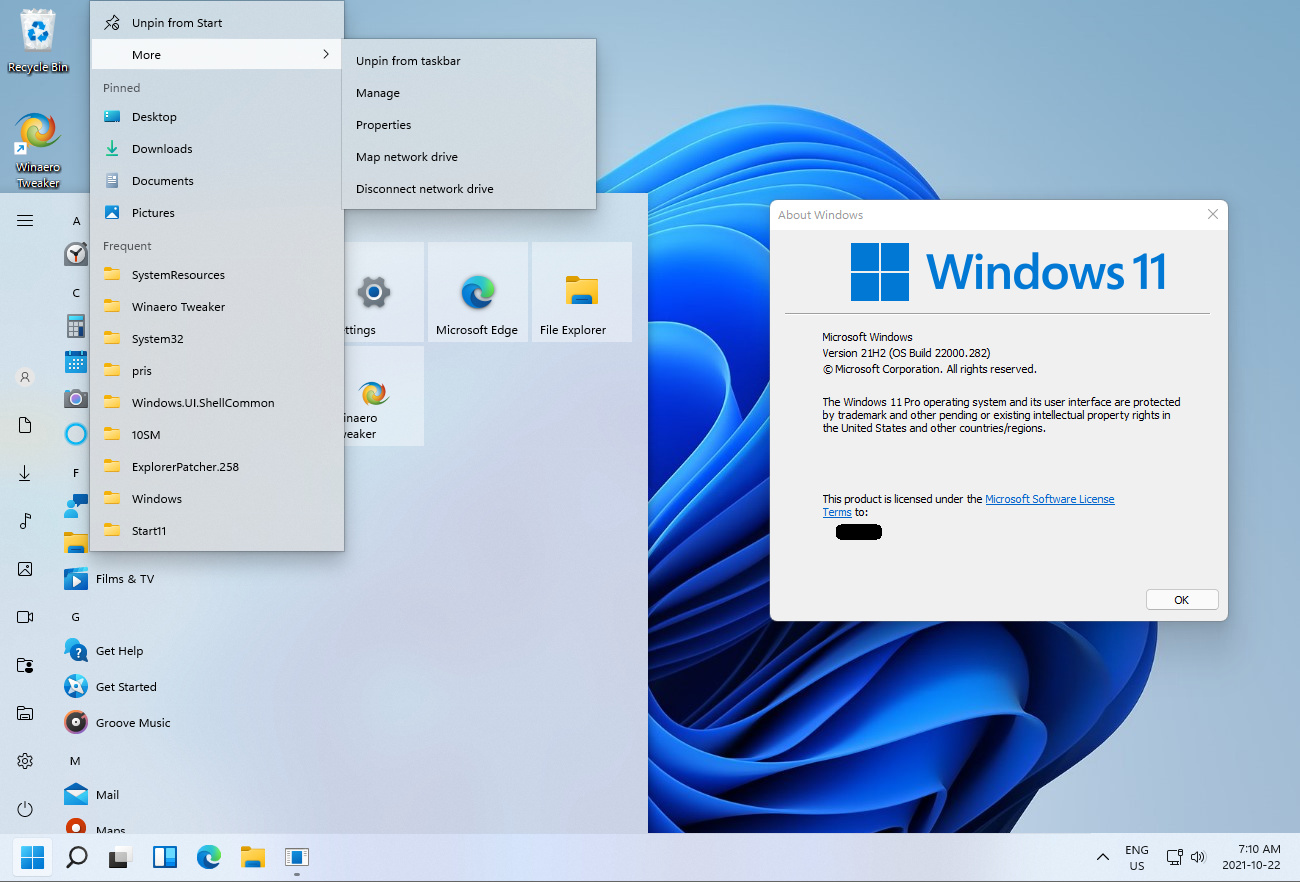Select the File Explorer tile

pos(581,292)
